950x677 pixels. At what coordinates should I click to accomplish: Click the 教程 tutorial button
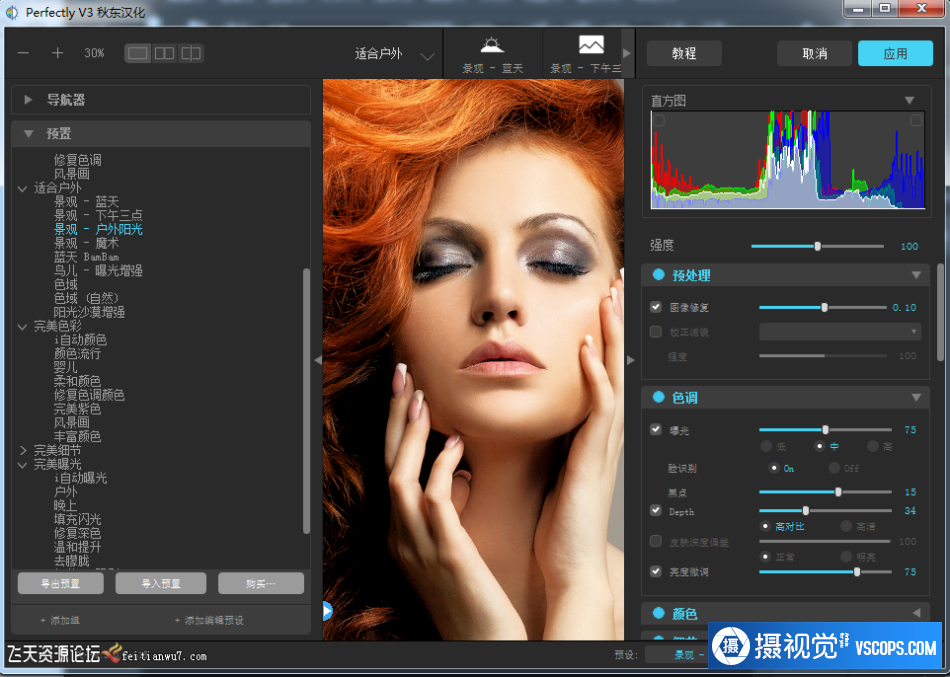pos(684,53)
